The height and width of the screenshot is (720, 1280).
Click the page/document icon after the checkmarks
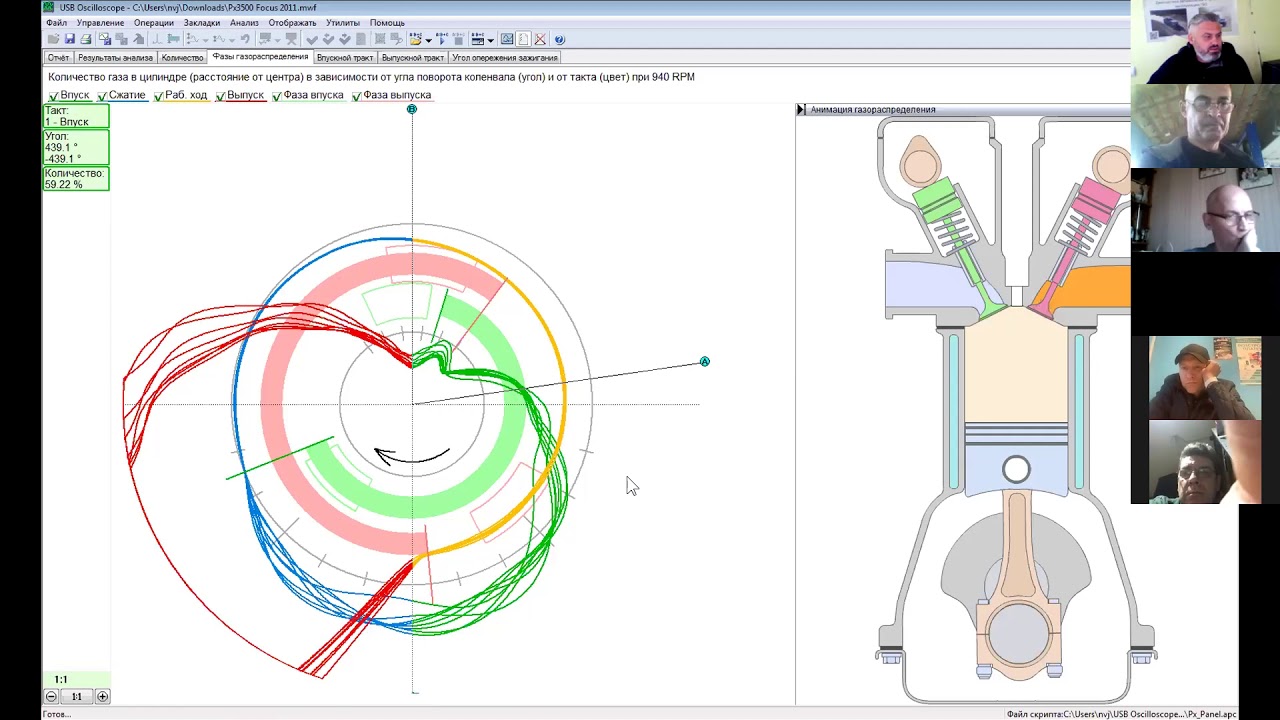point(361,39)
